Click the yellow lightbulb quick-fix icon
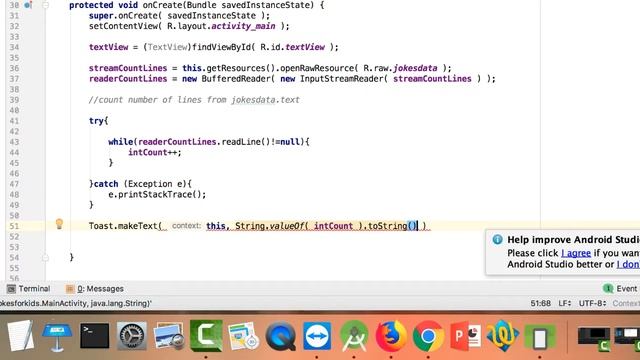Viewport: 640px width, 360px height. click(59, 224)
